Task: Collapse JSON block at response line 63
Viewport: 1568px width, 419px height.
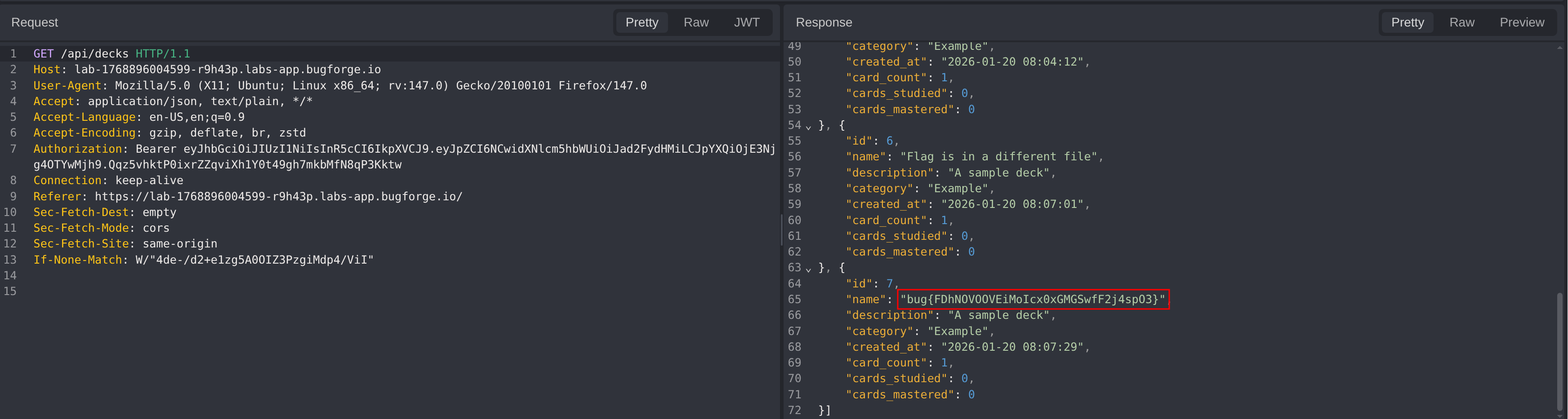Action: pos(808,269)
